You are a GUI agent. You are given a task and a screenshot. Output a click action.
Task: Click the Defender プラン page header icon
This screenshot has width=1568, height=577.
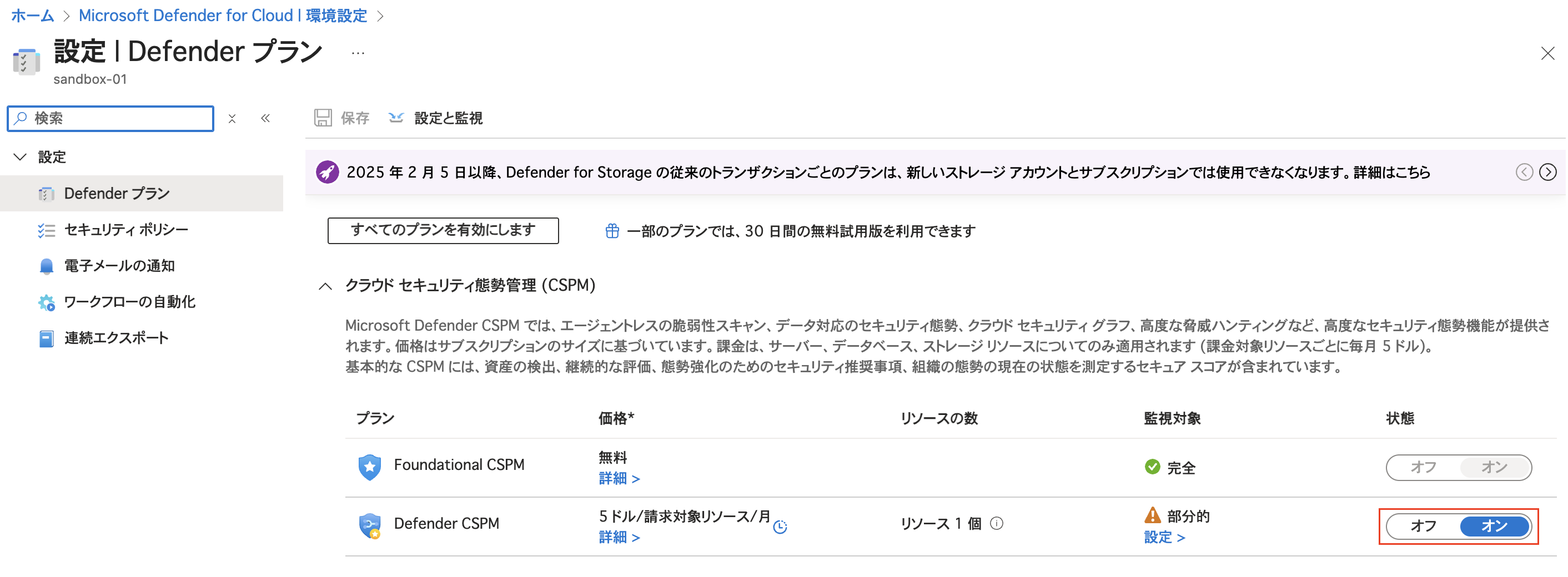click(x=26, y=62)
